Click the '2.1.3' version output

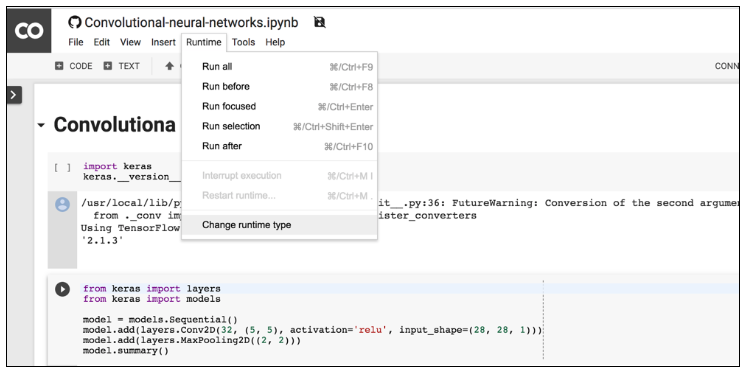coord(102,241)
